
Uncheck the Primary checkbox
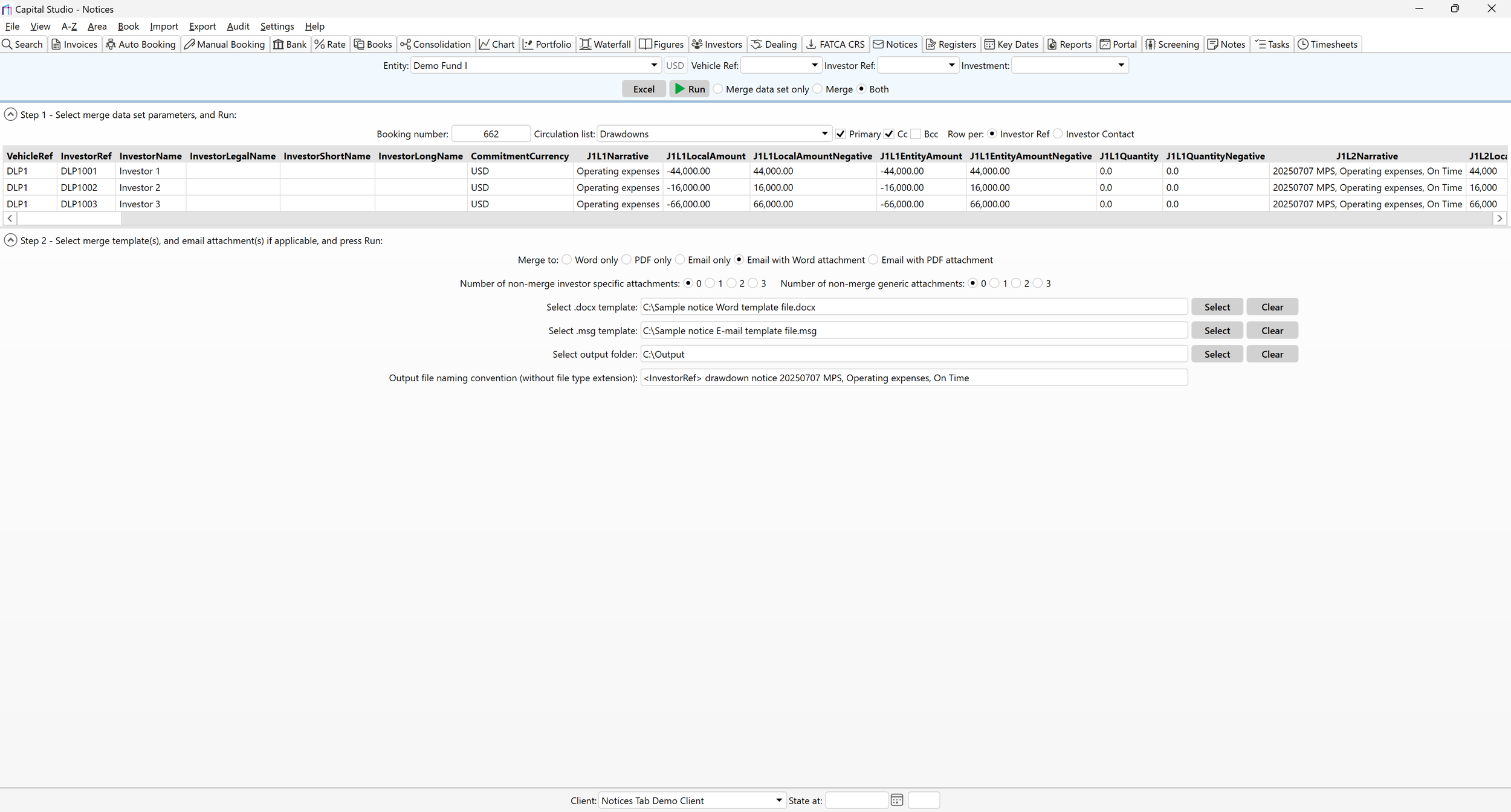[840, 134]
